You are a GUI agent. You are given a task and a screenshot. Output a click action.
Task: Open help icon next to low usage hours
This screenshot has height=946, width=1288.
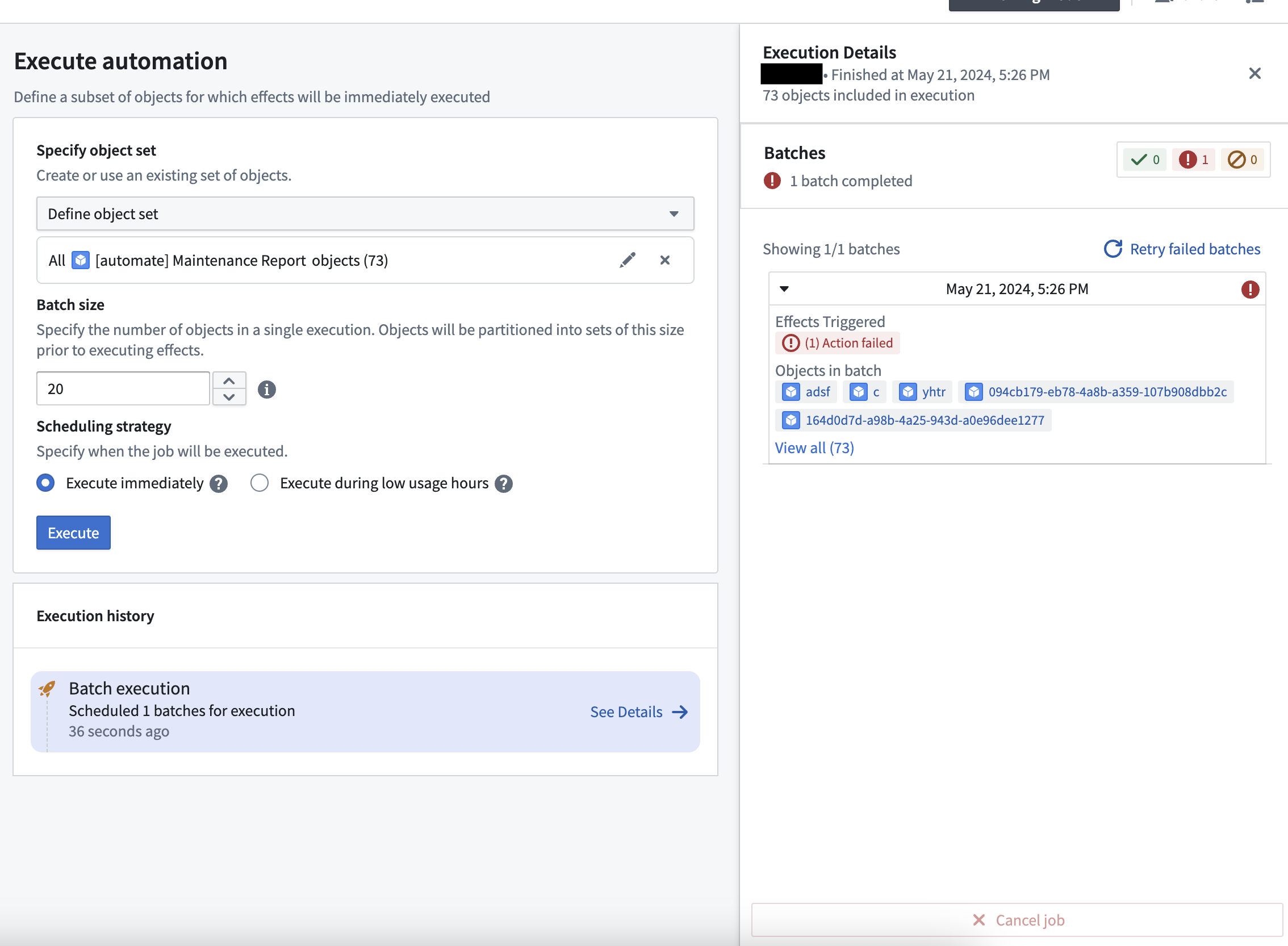pyautogui.click(x=503, y=484)
